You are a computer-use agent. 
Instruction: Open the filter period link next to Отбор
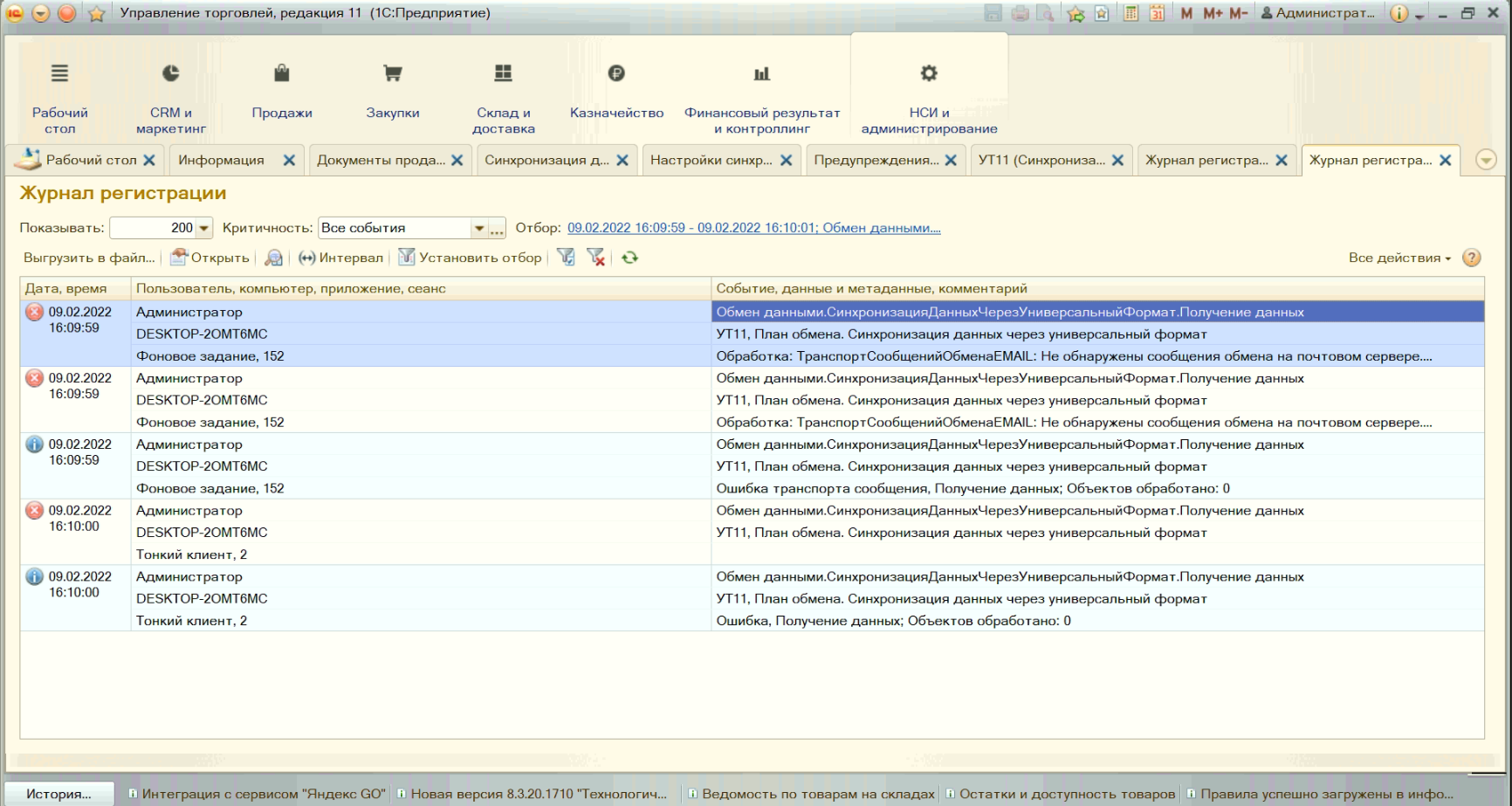753,228
